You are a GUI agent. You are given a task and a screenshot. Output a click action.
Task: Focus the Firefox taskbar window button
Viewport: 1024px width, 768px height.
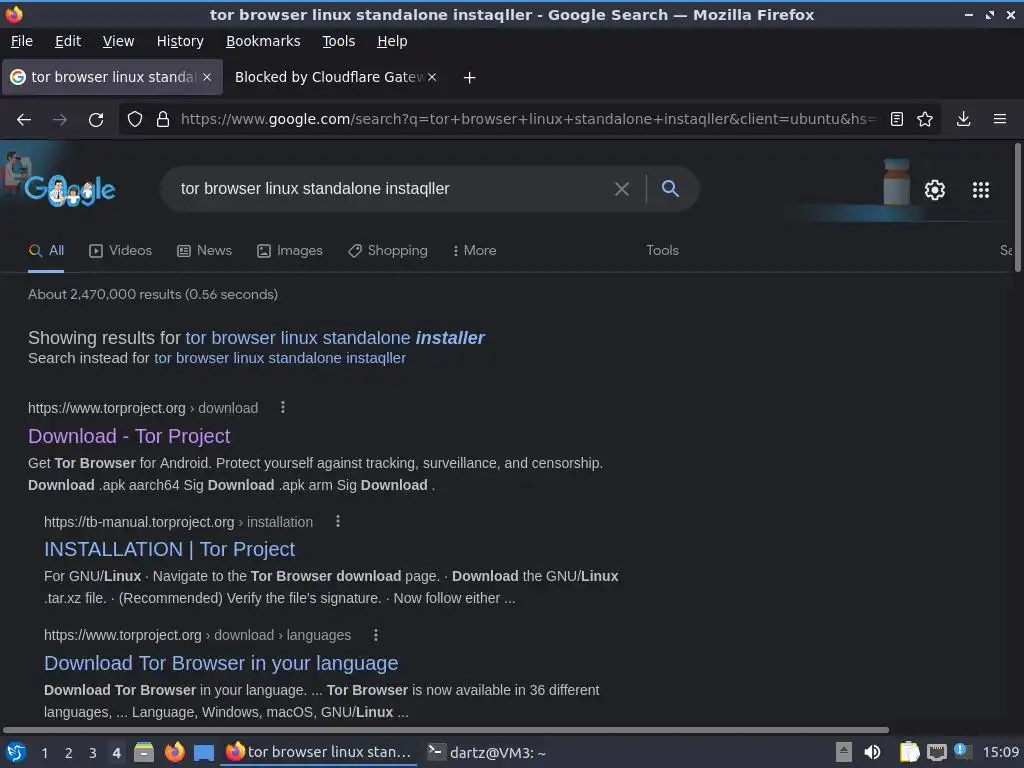click(319, 752)
